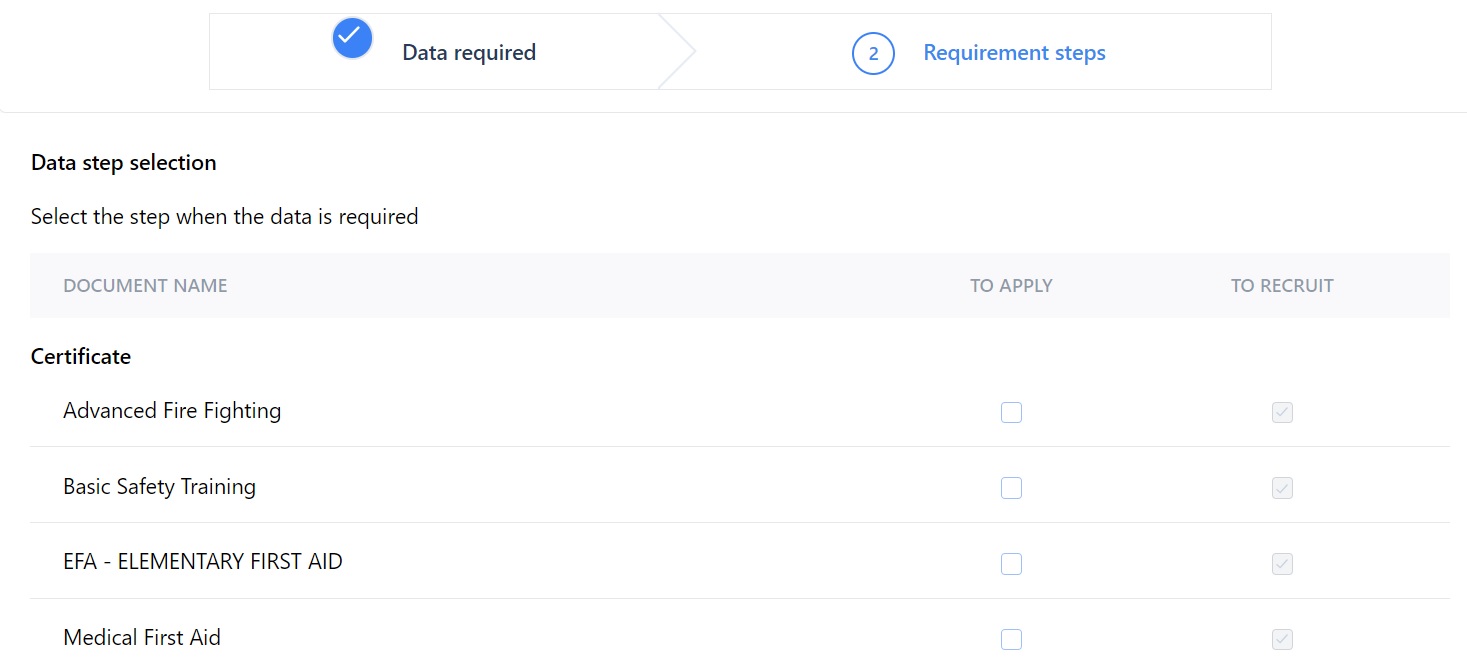Enable To Apply for Advanced Fire Fighting
The image size is (1467, 672).
pos(1011,412)
